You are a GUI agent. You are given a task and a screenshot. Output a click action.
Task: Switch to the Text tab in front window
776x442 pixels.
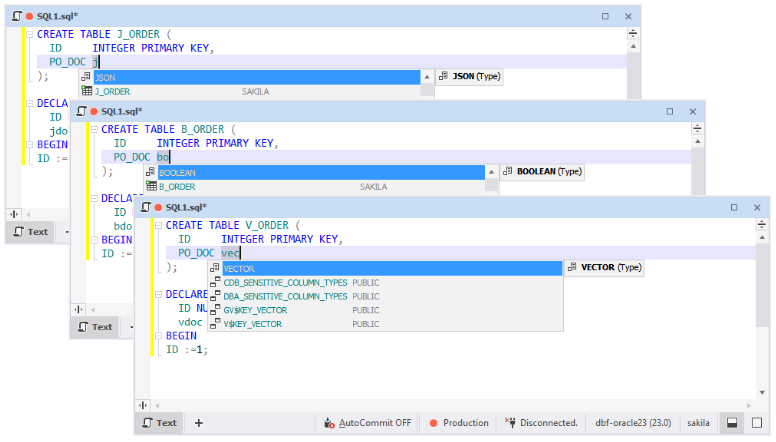pos(158,423)
